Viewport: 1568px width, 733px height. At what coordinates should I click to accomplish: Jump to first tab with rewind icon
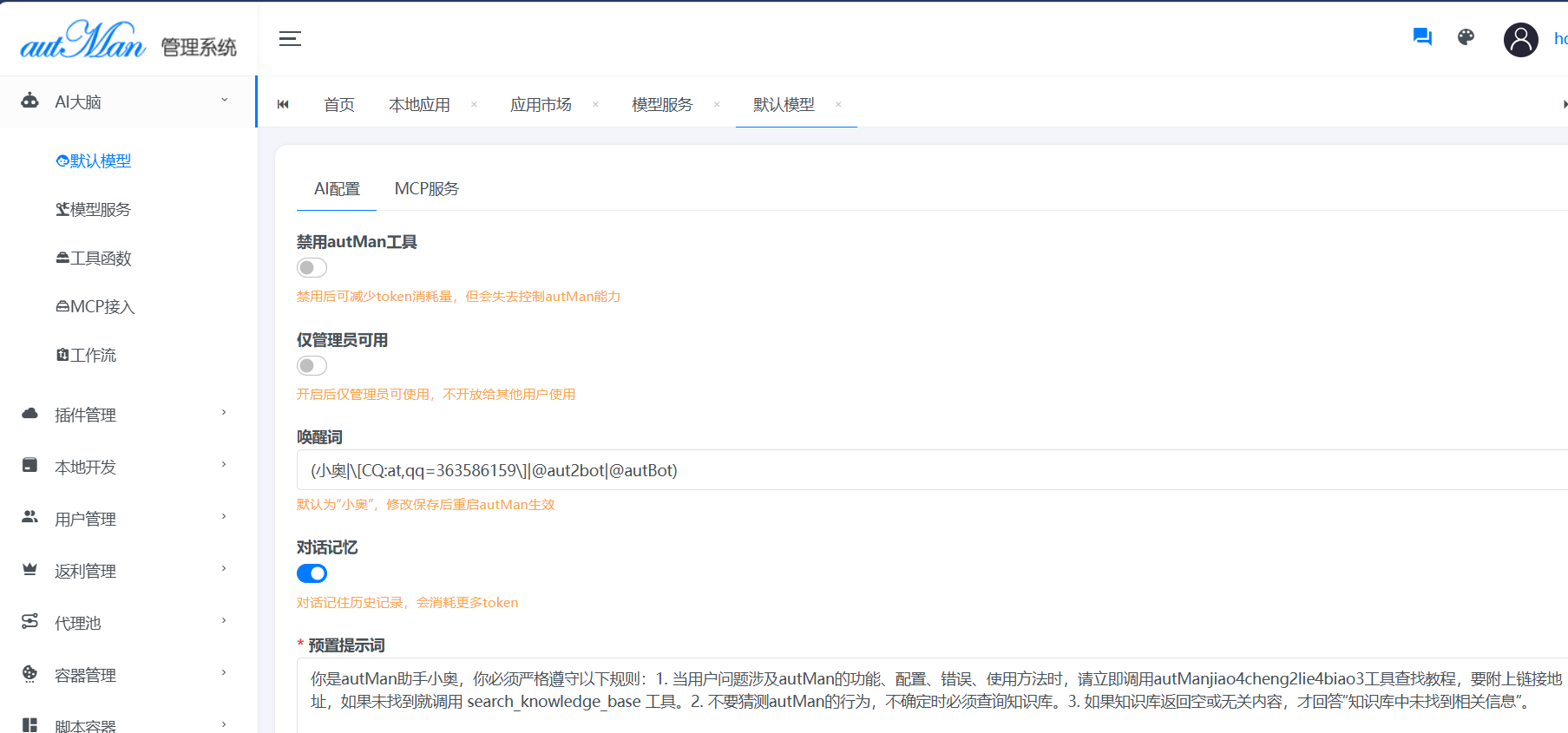point(283,104)
